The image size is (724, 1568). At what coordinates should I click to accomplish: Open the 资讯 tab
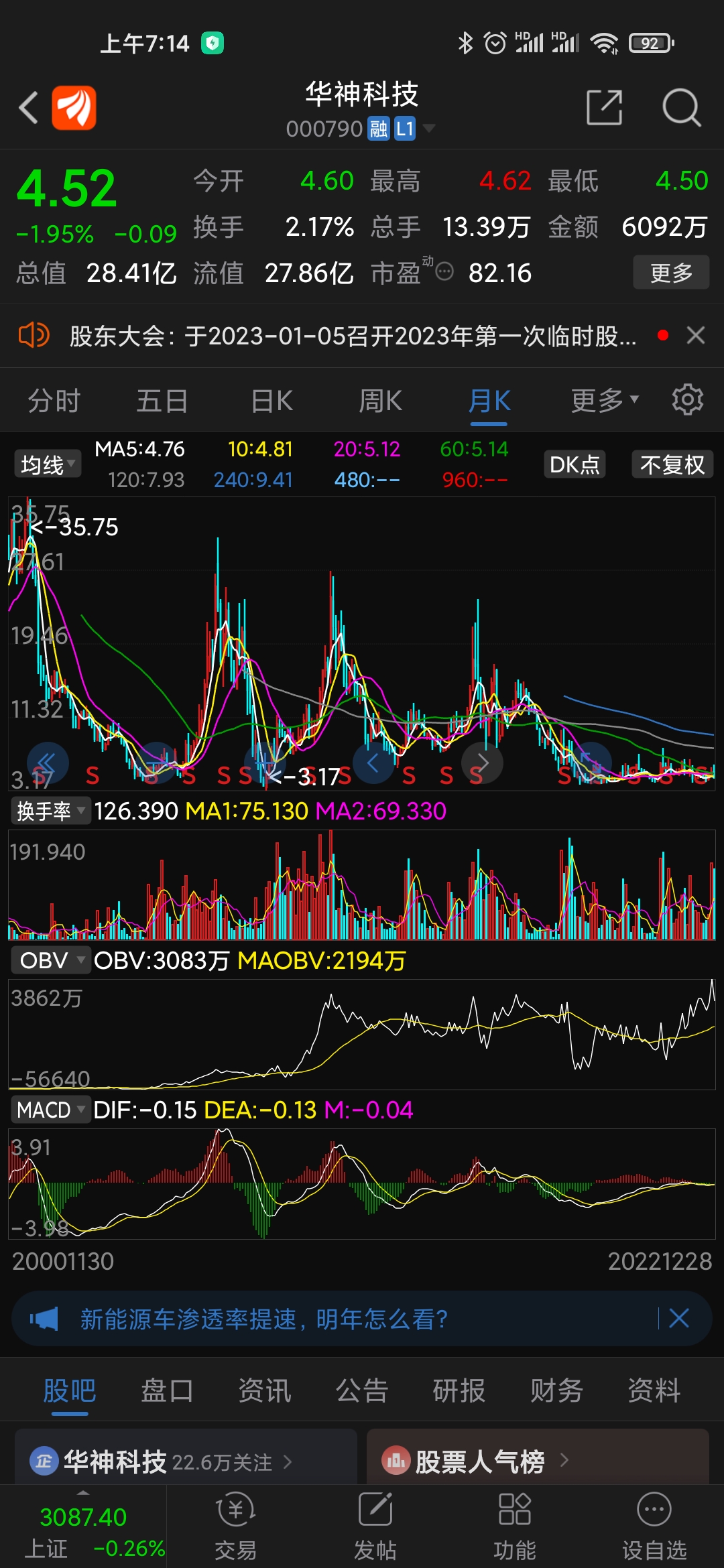[264, 1390]
